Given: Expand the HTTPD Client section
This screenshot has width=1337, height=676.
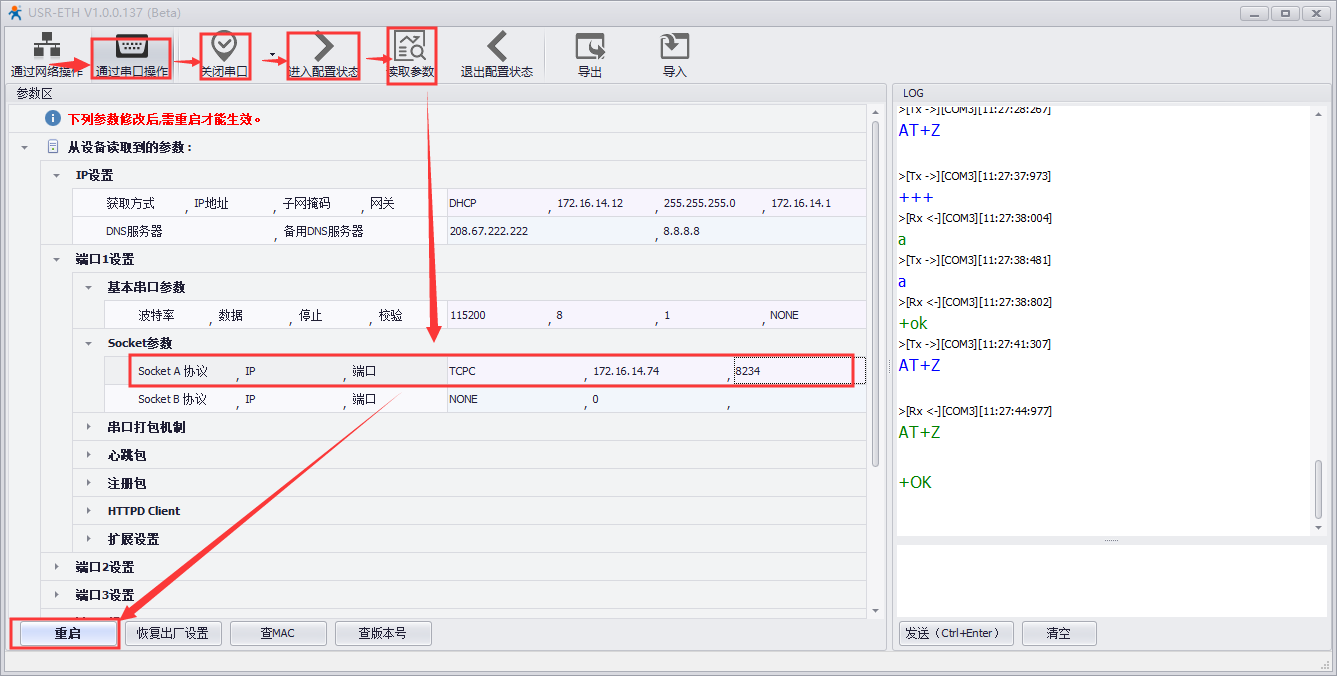Looking at the screenshot, I should (x=89, y=511).
